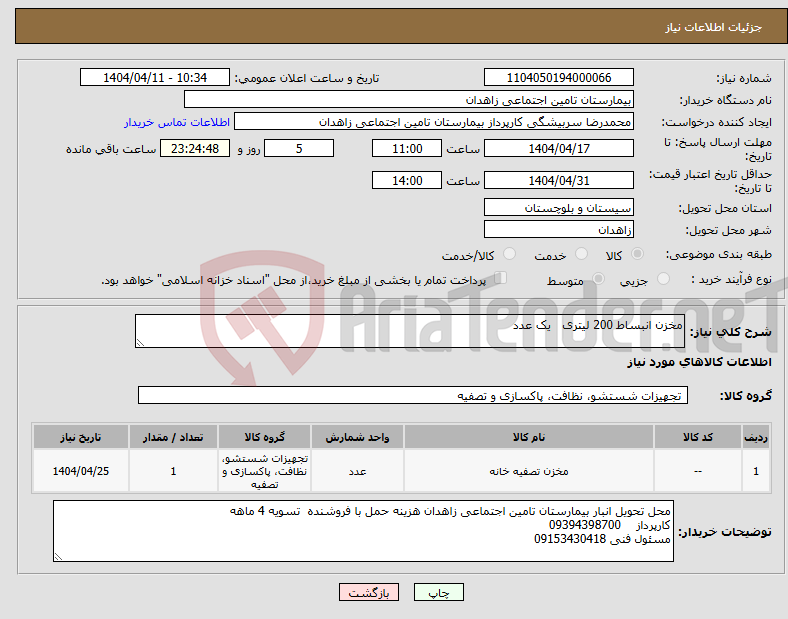The image size is (788, 619).
Task: Click the unit cell عدد in table
Action: 357,471
